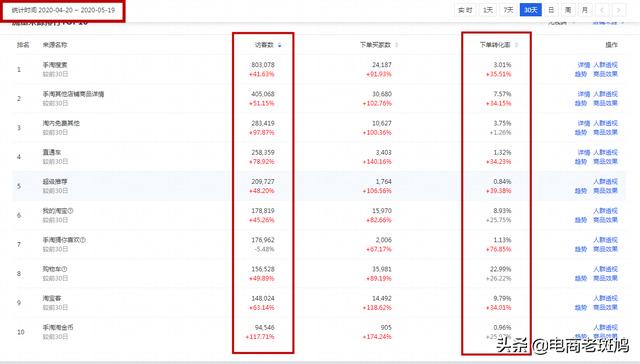Image resolution: width=640 pixels, height=364 pixels.
Task: Open 详情 link for 手淘搜索 row
Action: tap(584, 65)
